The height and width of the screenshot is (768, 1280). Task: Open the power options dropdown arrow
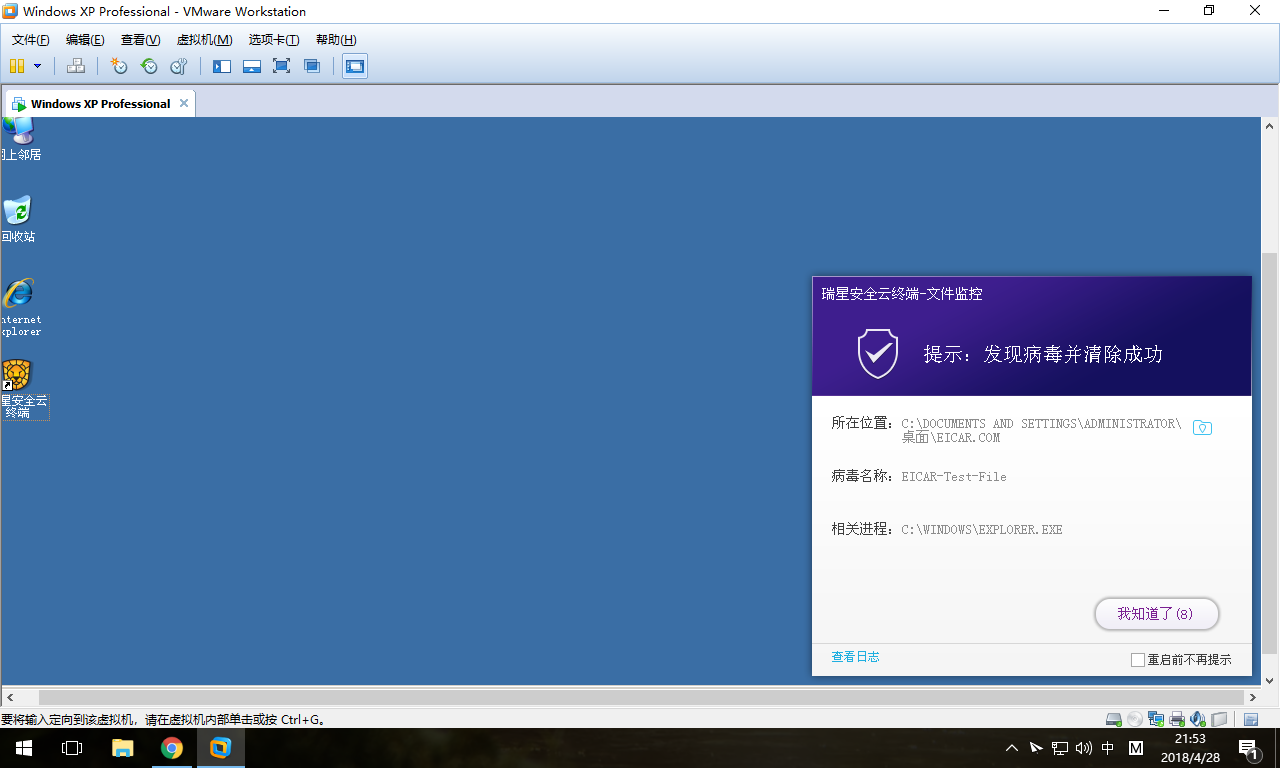coord(38,66)
